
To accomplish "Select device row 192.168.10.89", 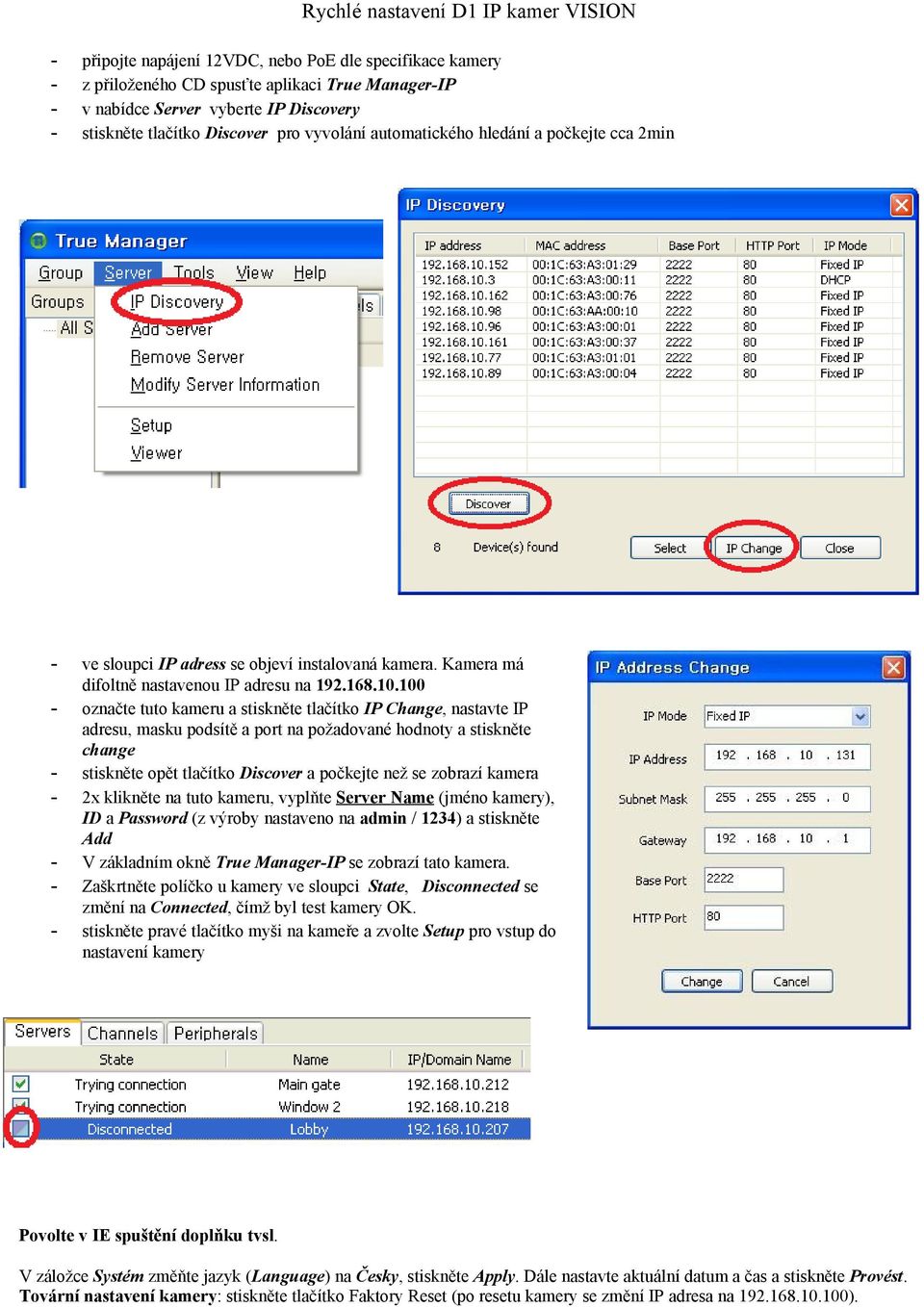I will pos(659,372).
